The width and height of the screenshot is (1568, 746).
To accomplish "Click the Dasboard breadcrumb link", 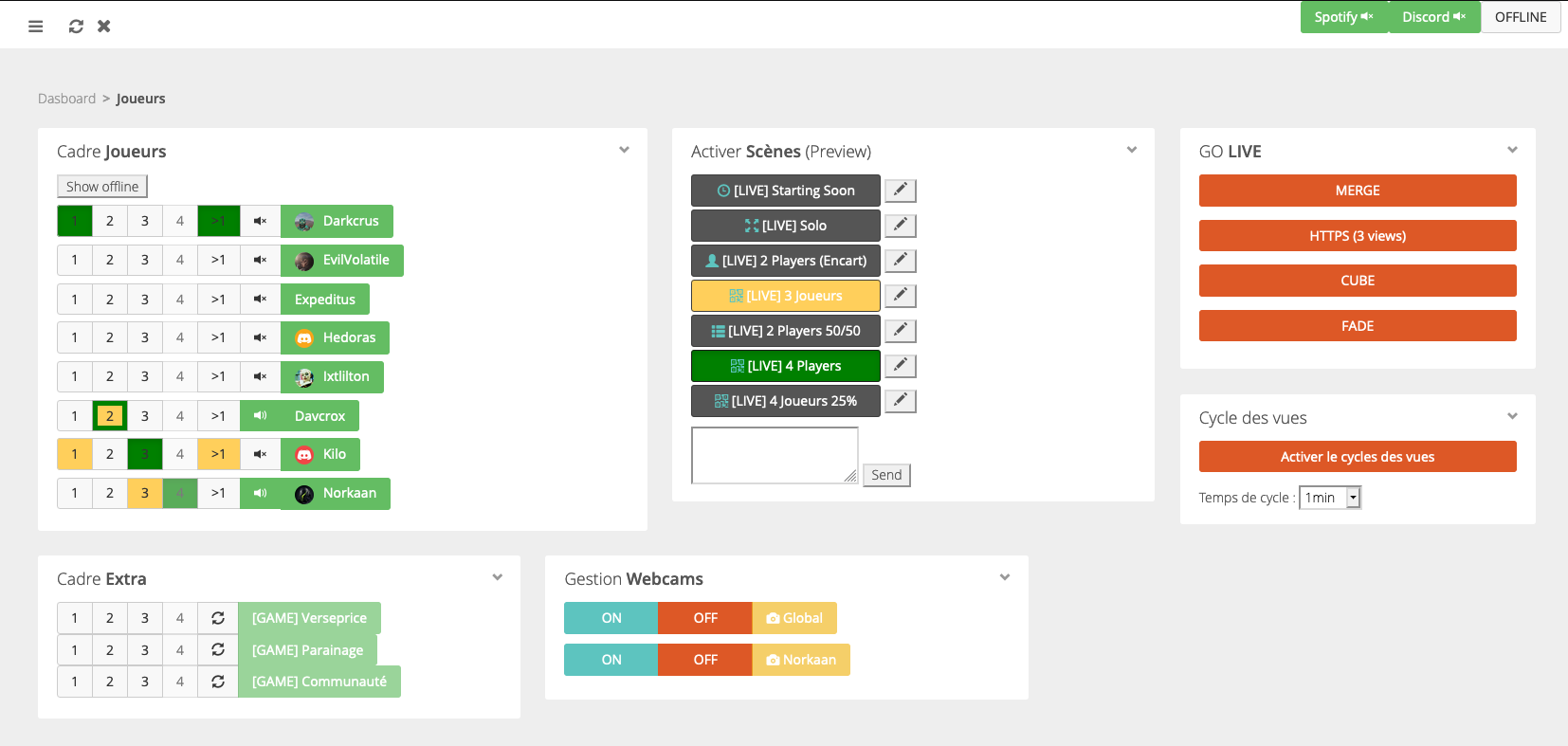I will [x=66, y=99].
